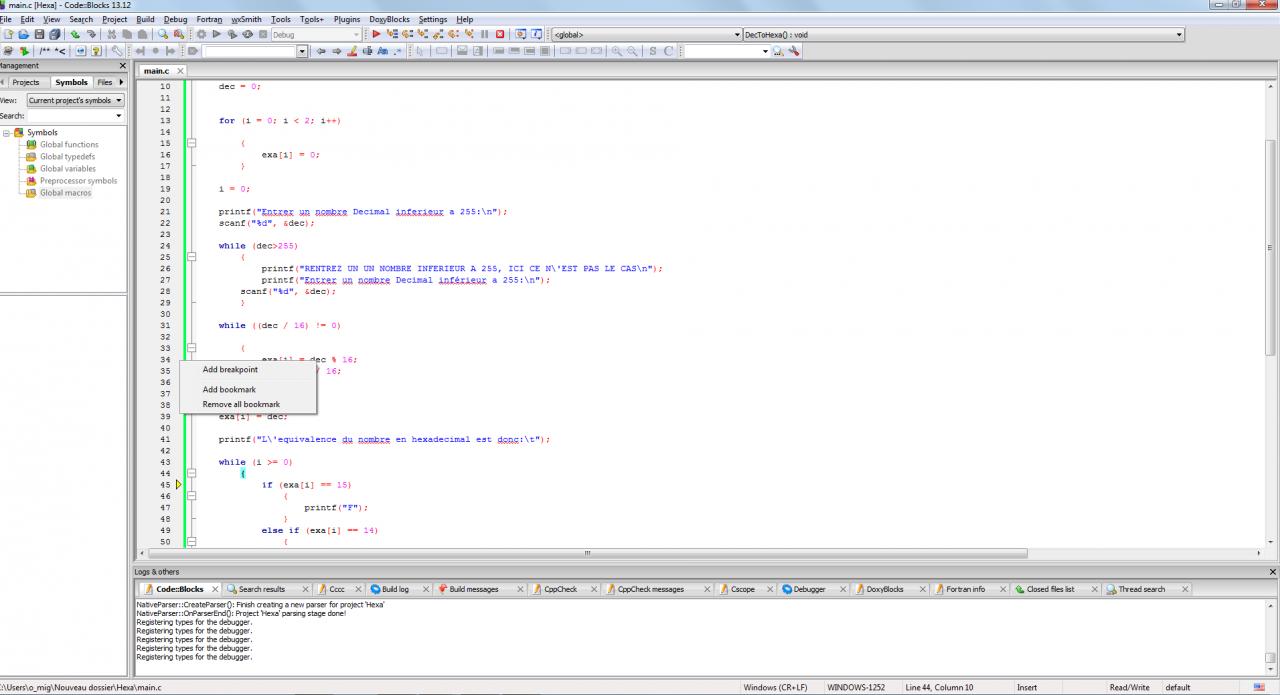Collapse the Symbols tree root node
This screenshot has height=695, width=1280.
click(x=7, y=132)
